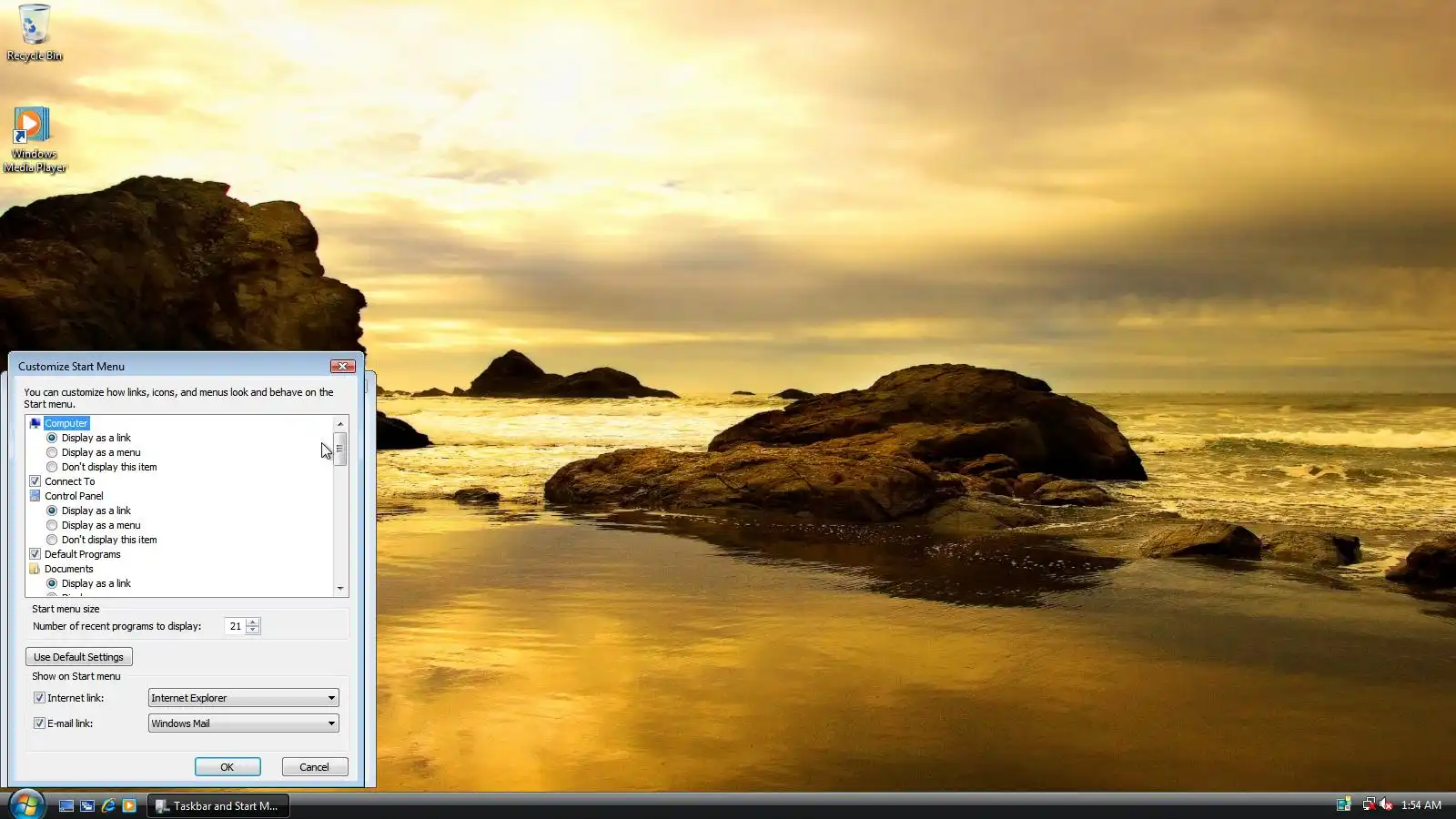Viewport: 1456px width, 819px height.
Task: Select 'Don't display this item' under Control Panel
Action: coord(52,540)
